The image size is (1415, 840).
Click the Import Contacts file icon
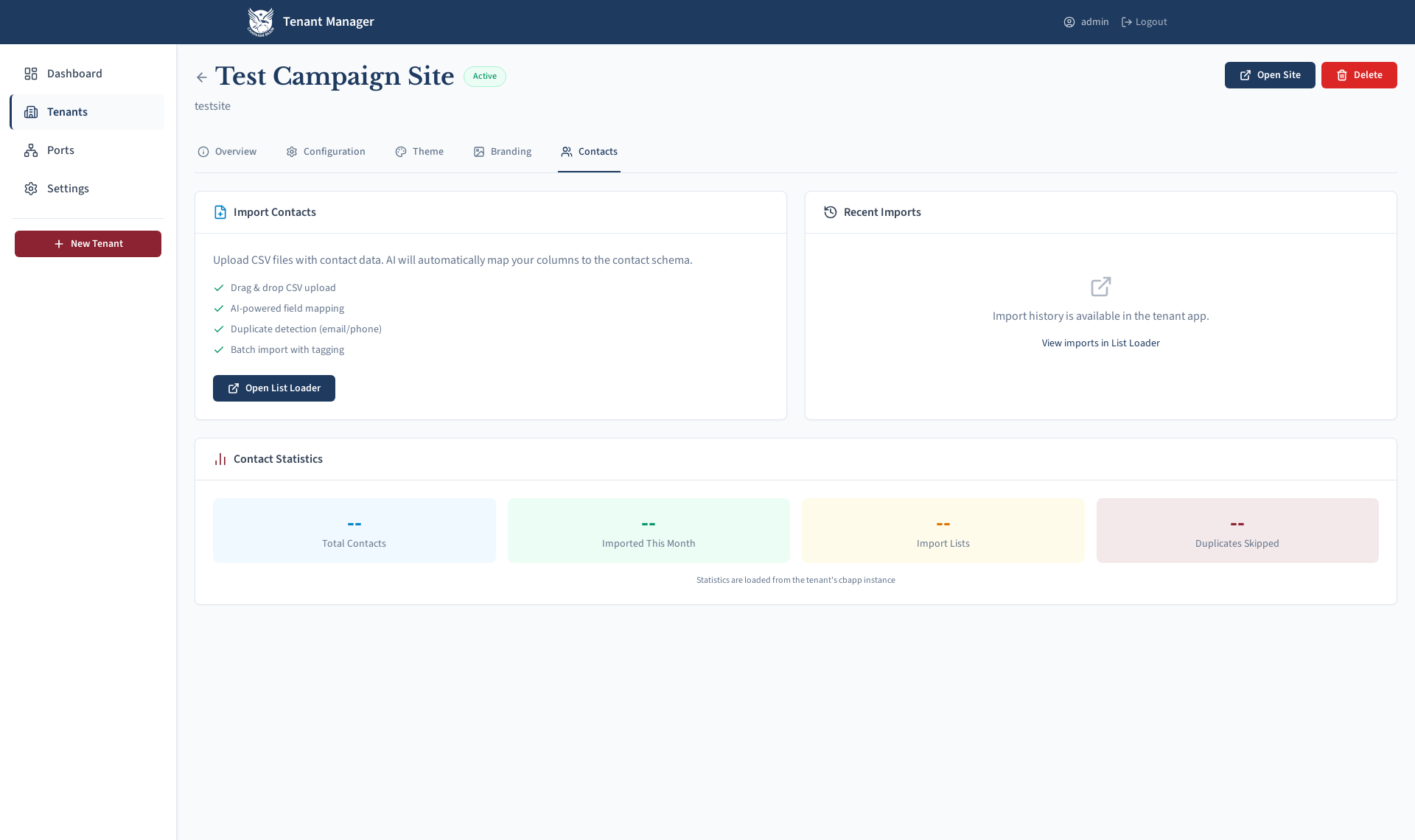[220, 212]
